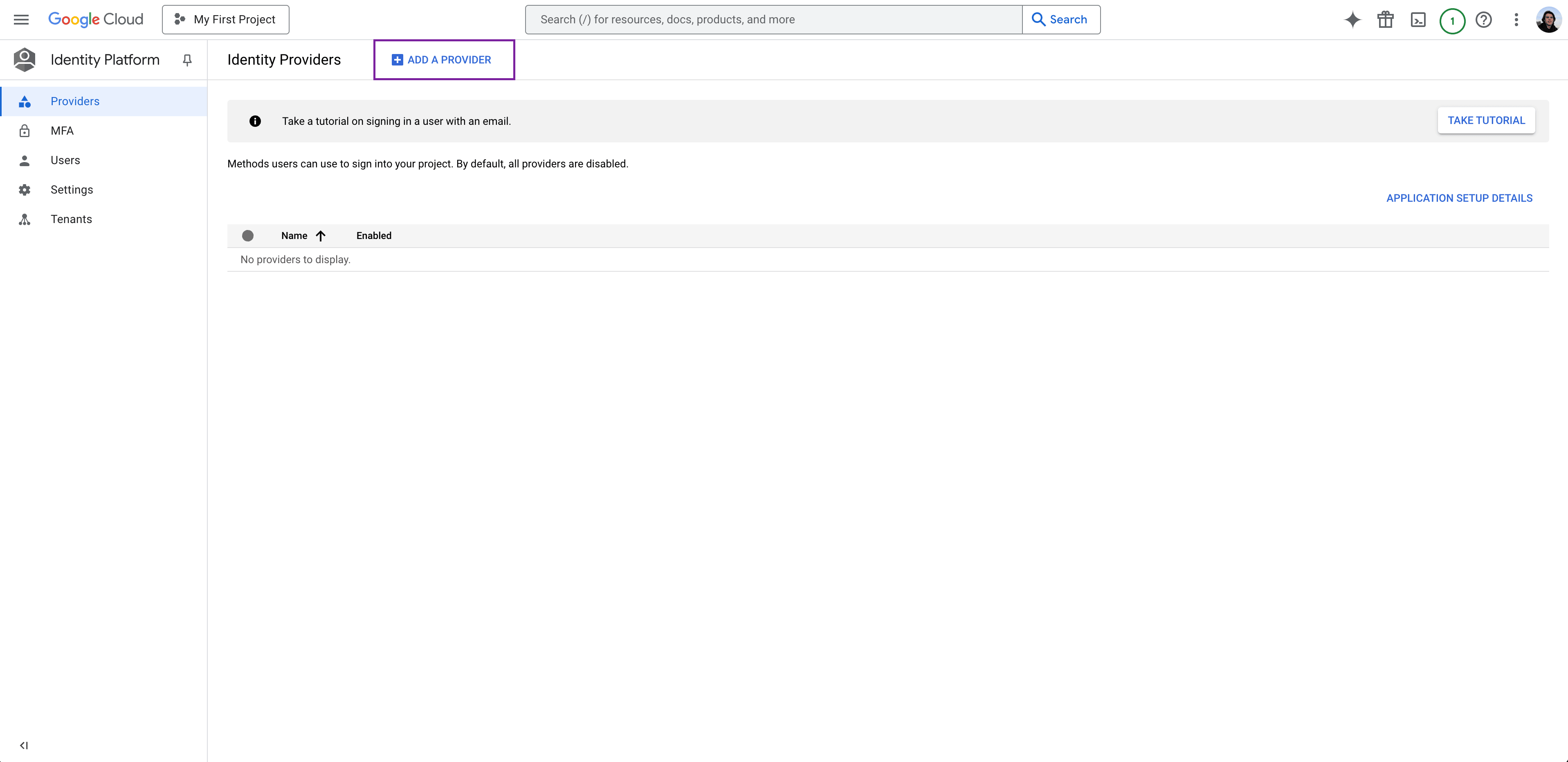Select the Providers menu item

[x=75, y=101]
